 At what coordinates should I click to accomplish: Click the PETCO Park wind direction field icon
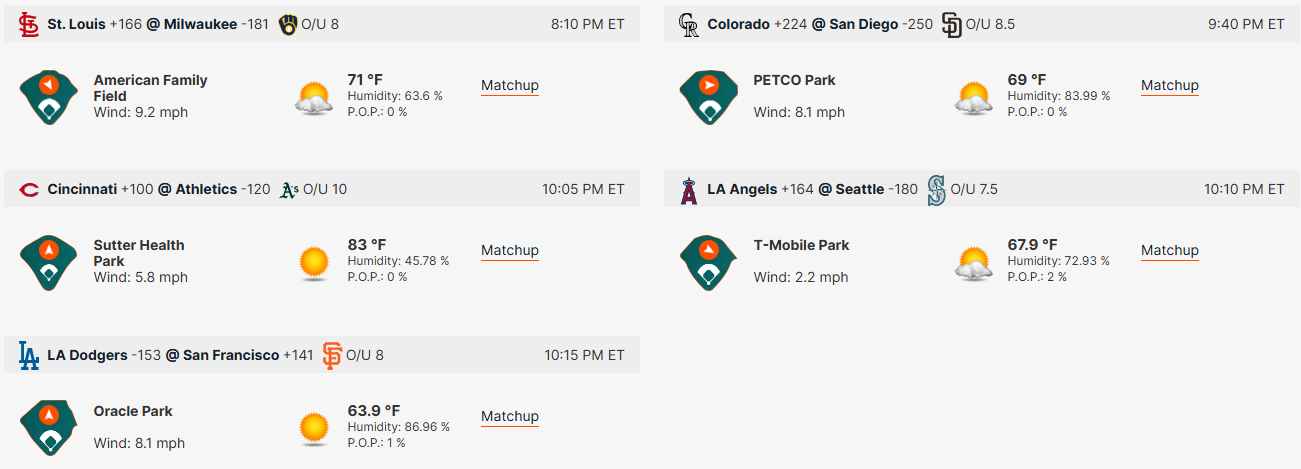click(709, 97)
